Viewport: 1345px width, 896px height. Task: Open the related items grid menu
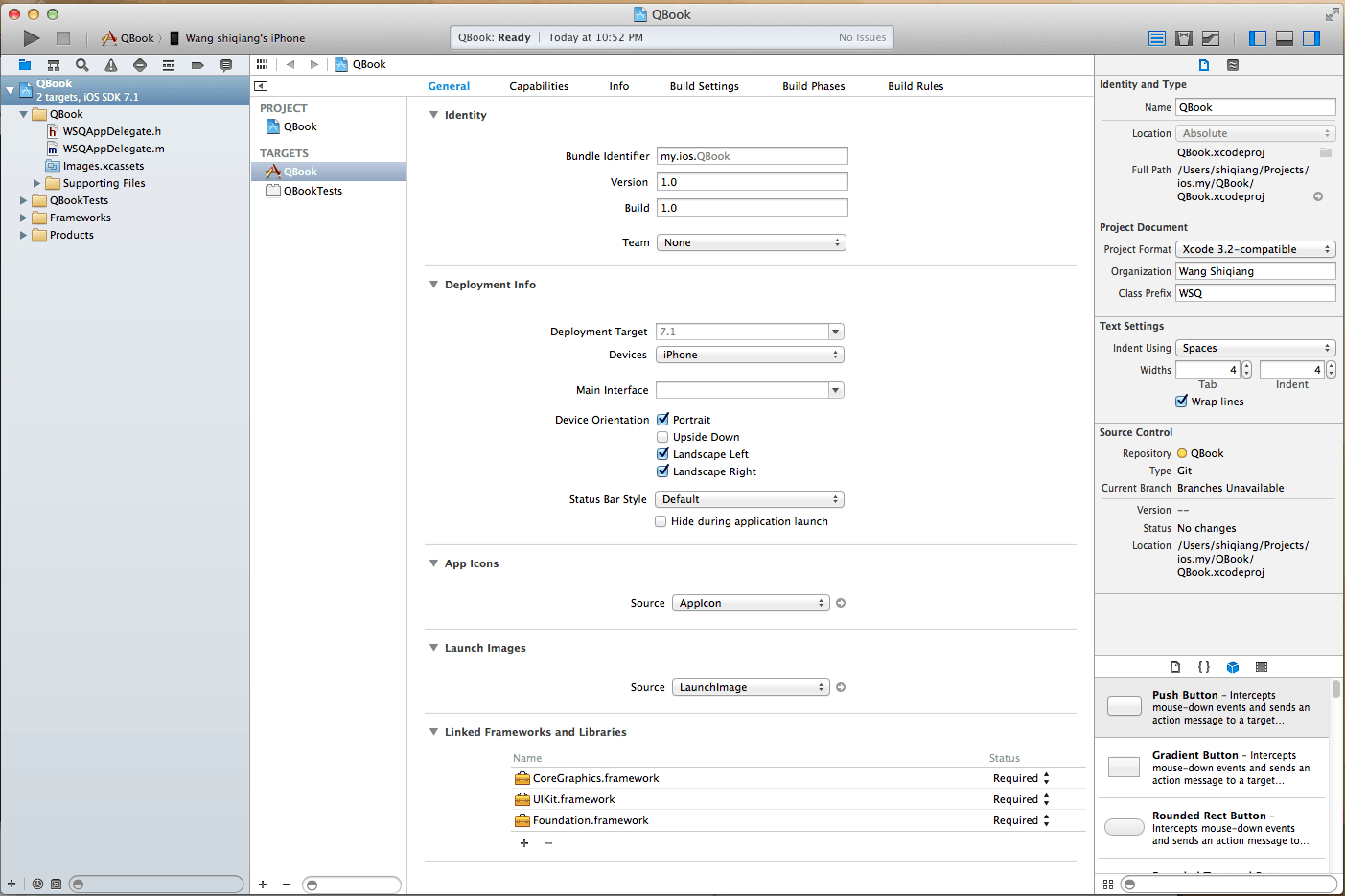pos(262,64)
